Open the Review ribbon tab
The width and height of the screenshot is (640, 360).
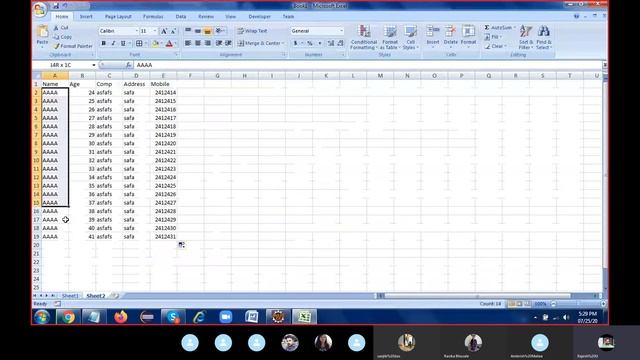click(x=206, y=17)
